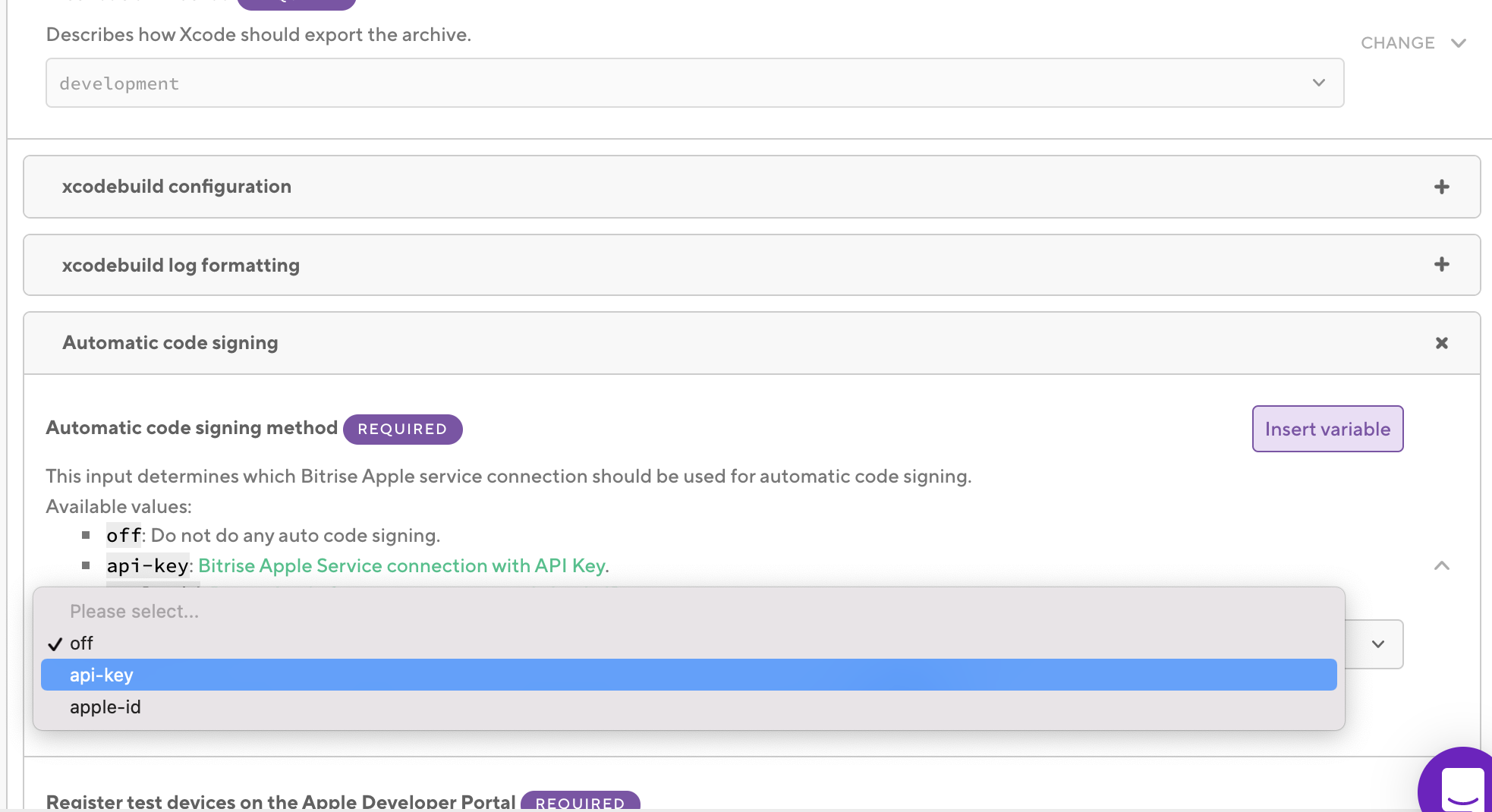Screen dimensions: 1492x812
Task: Click the REQUIRED badge near signing method
Action: click(403, 429)
